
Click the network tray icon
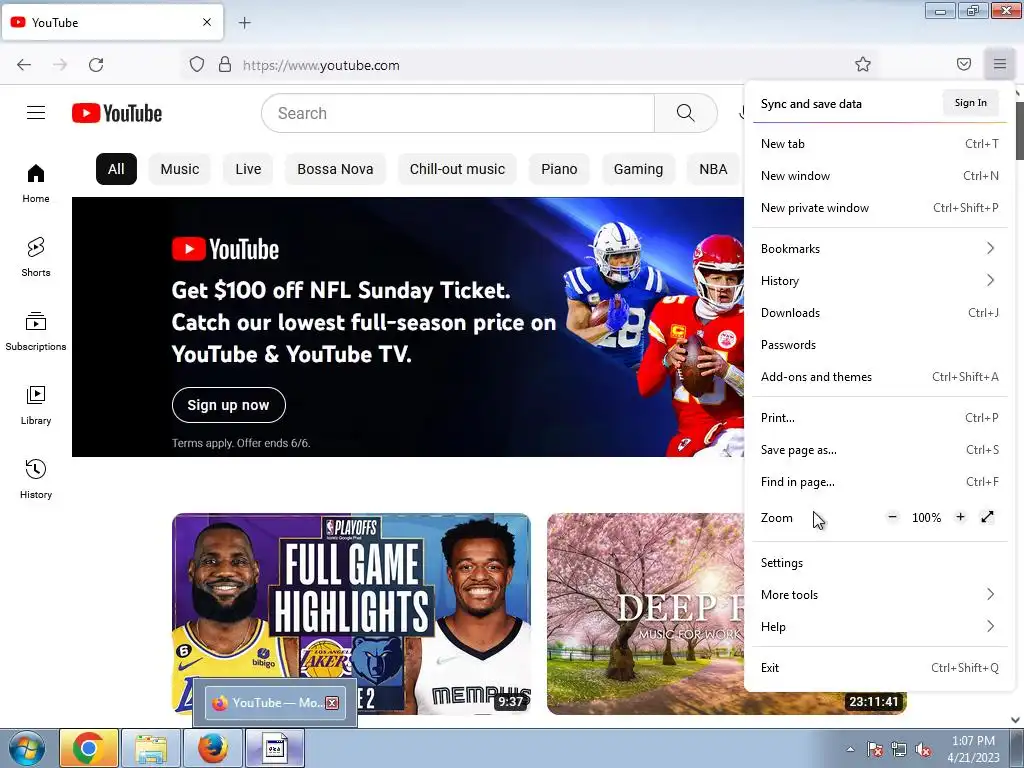(x=899, y=750)
